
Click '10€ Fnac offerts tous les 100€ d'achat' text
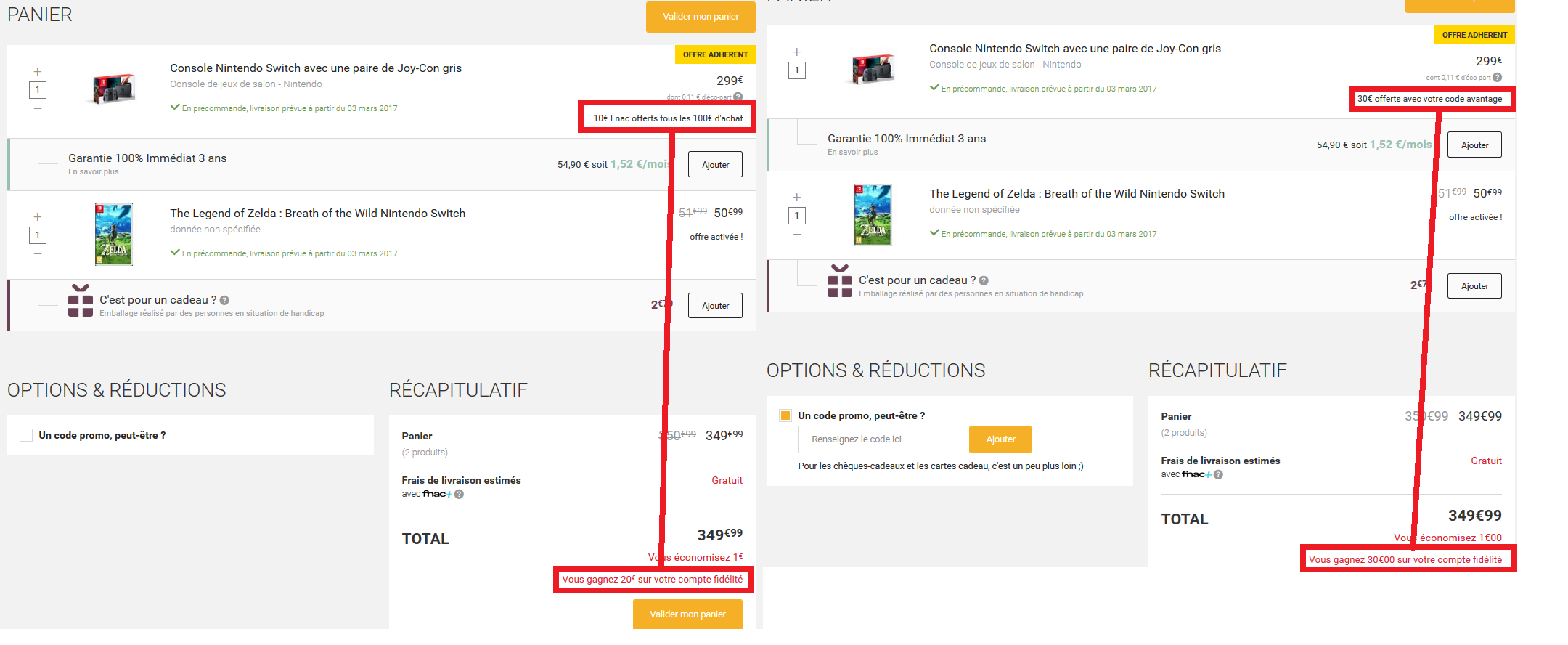(668, 118)
